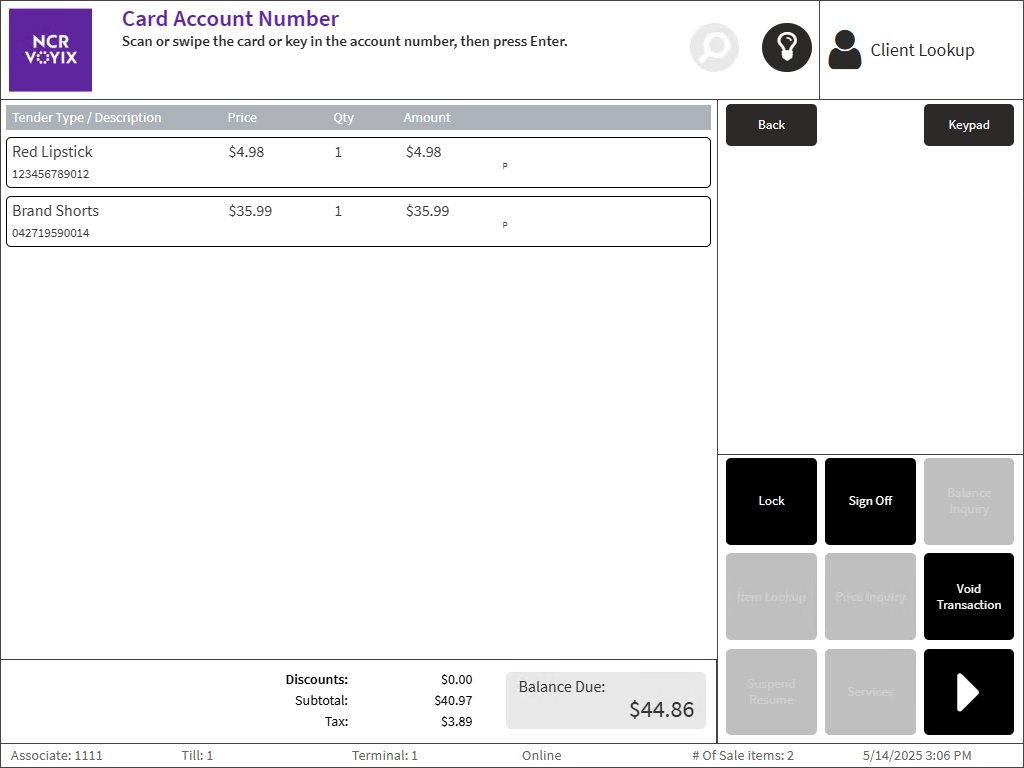1024x768 pixels.
Task: Select the Brand Shorts line item
Action: (x=358, y=221)
